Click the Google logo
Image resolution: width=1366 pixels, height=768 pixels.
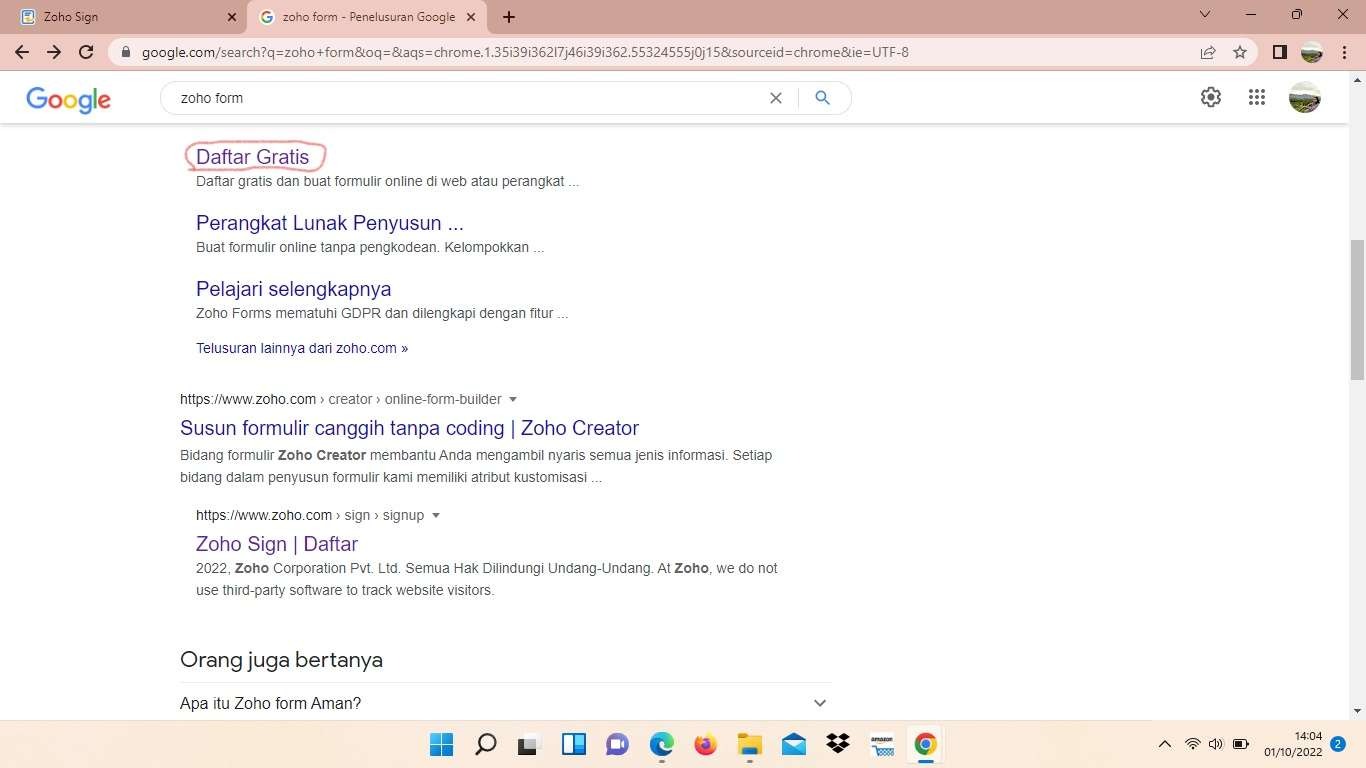pyautogui.click(x=68, y=99)
